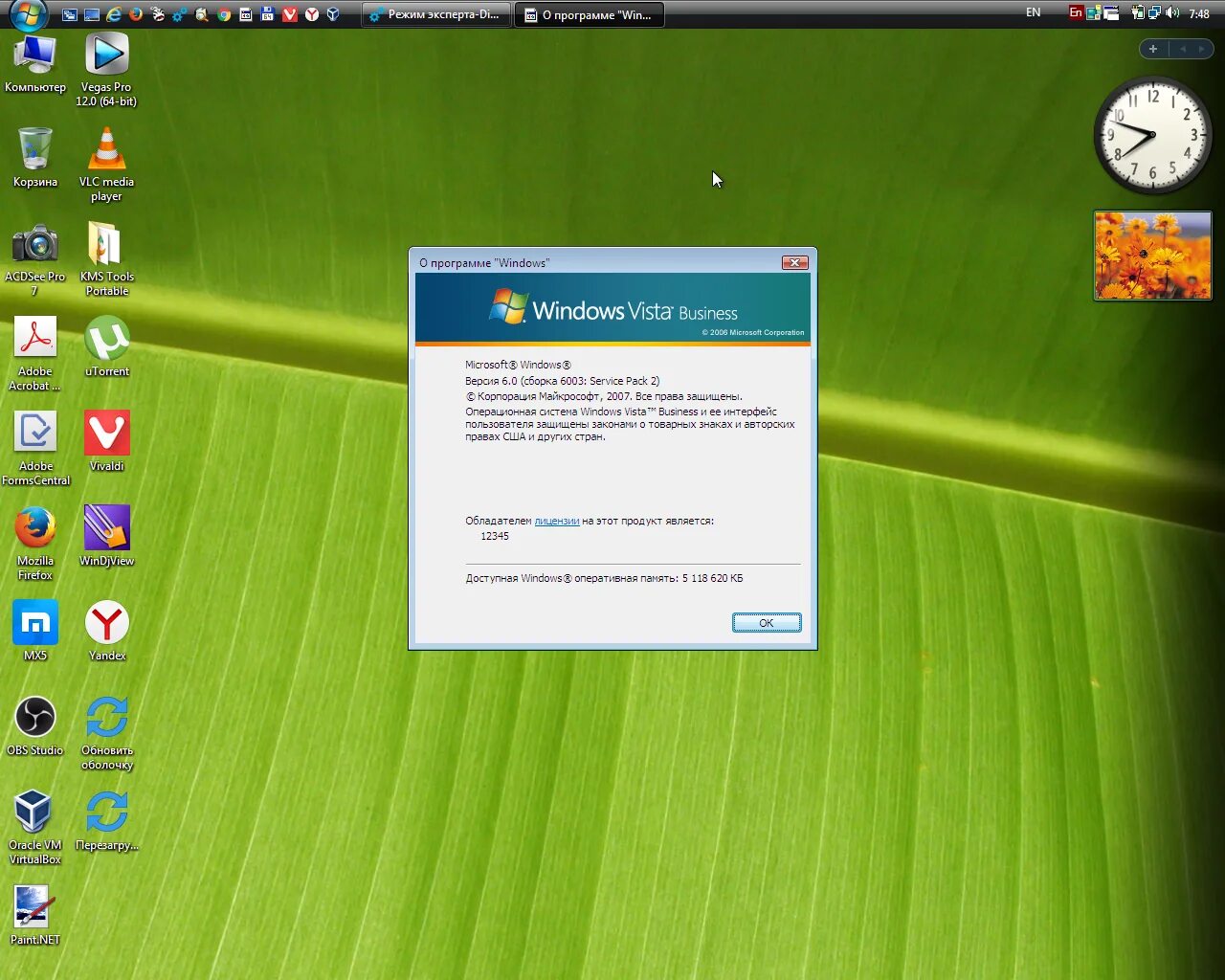Image resolution: width=1225 pixels, height=980 pixels.
Task: Launch Internet Explorer from quick launch bar
Action: click(114, 14)
